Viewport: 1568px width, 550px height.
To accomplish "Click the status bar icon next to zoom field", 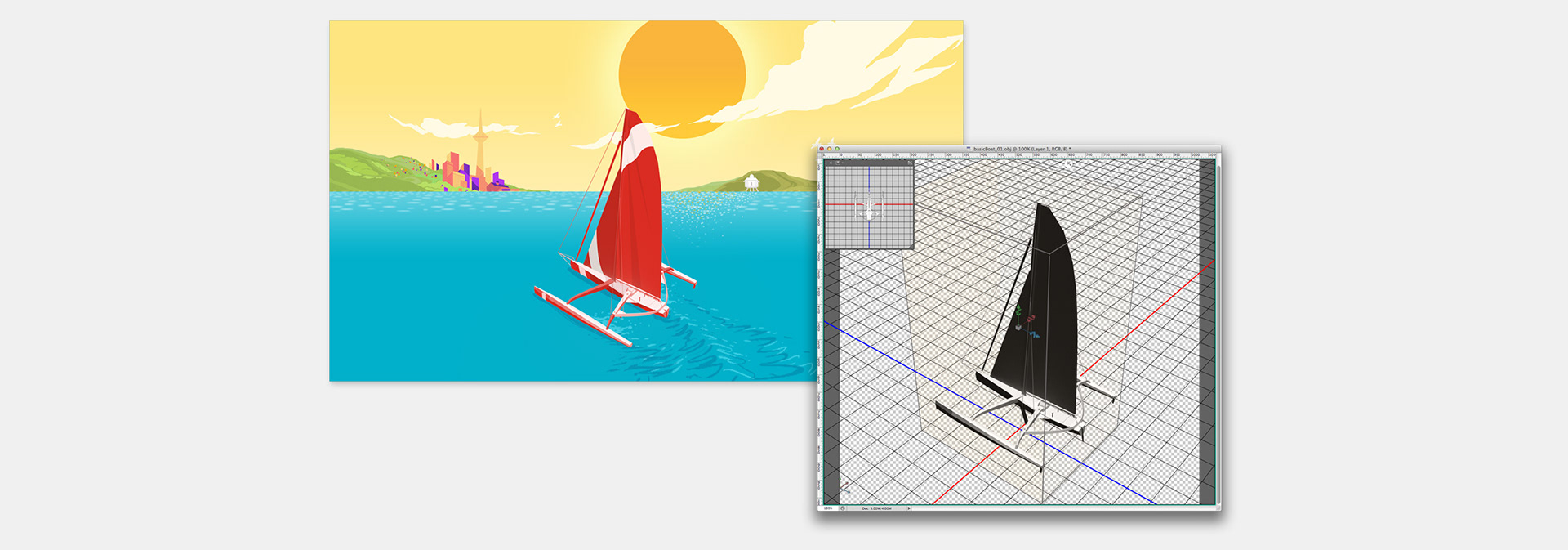I will [x=843, y=508].
